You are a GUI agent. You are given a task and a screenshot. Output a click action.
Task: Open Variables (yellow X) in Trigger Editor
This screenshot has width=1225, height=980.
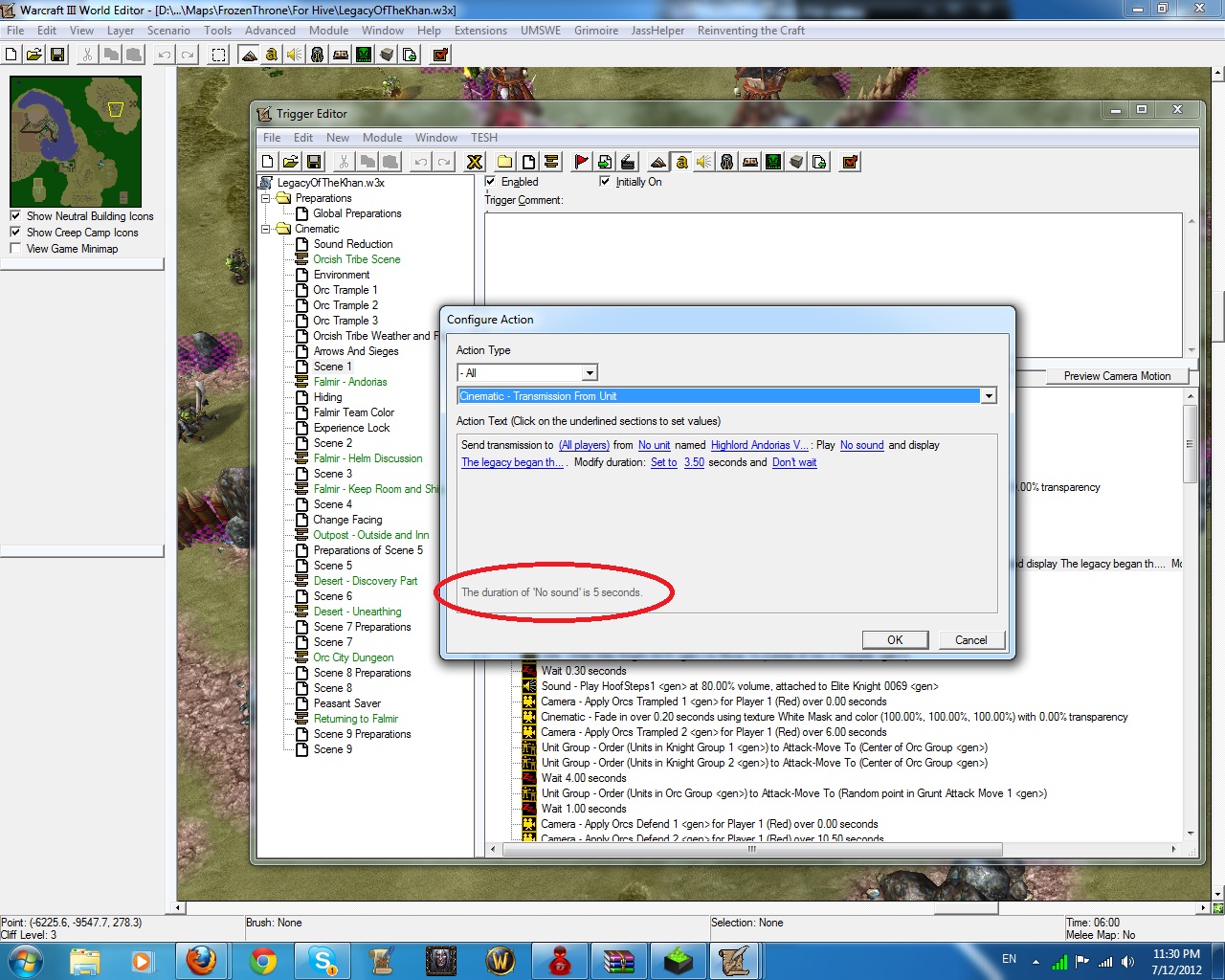point(474,162)
